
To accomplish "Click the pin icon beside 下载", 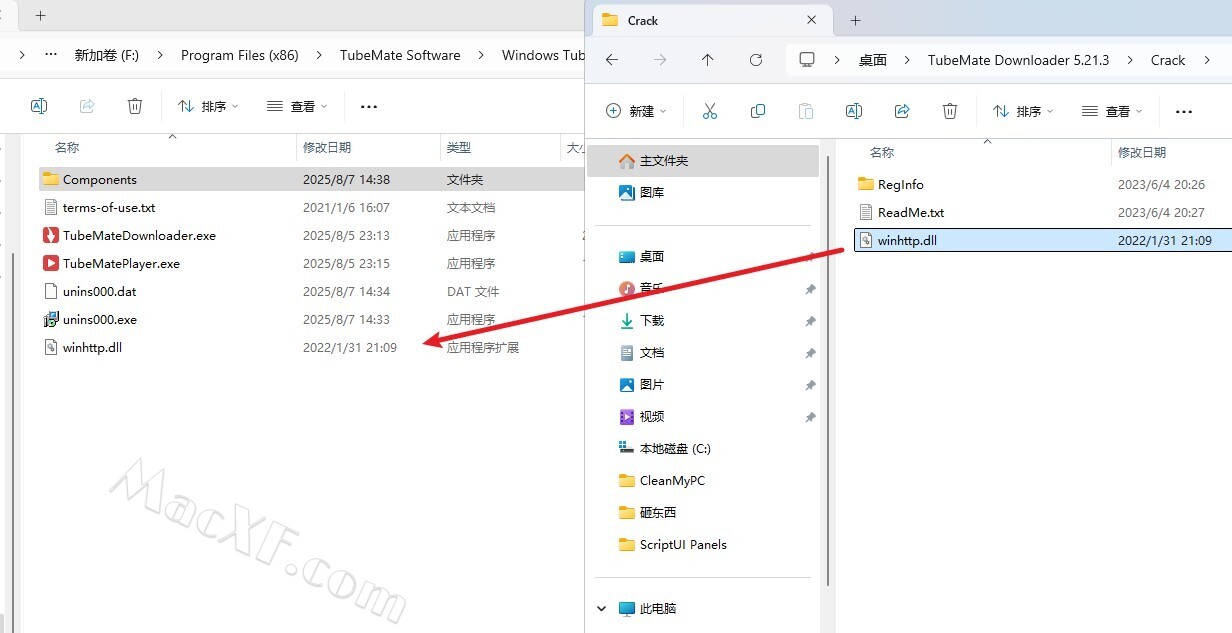I will click(x=810, y=321).
